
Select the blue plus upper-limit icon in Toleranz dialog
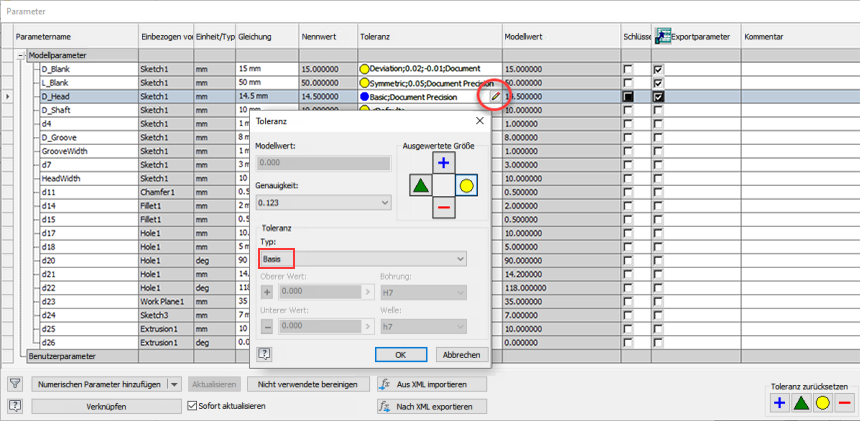point(444,163)
